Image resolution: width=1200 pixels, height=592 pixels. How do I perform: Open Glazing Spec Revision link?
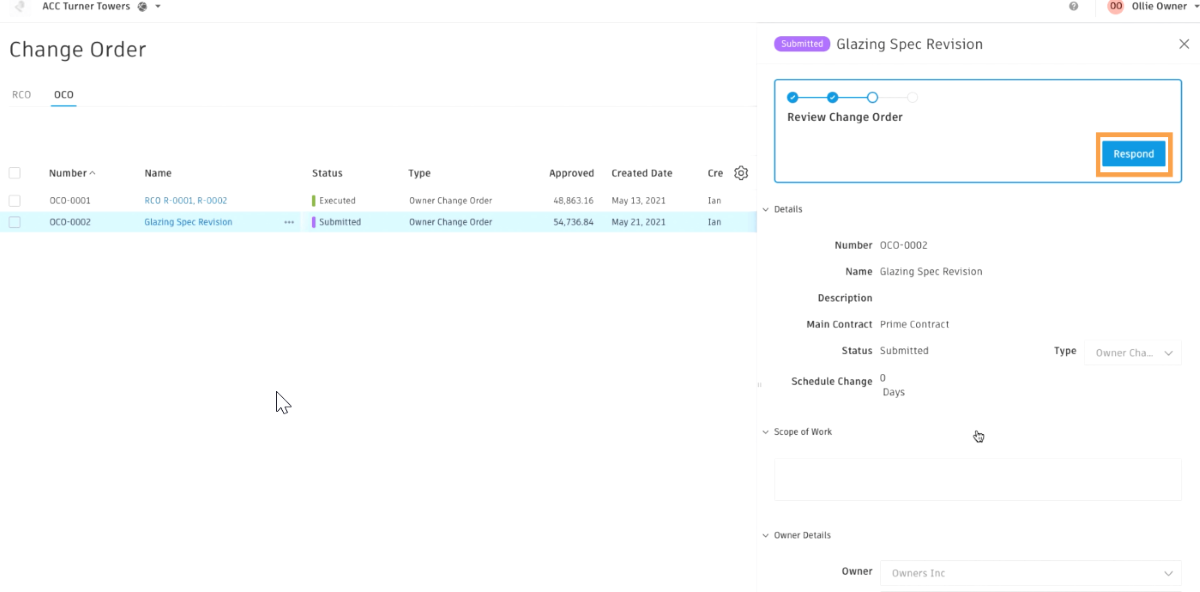point(188,222)
